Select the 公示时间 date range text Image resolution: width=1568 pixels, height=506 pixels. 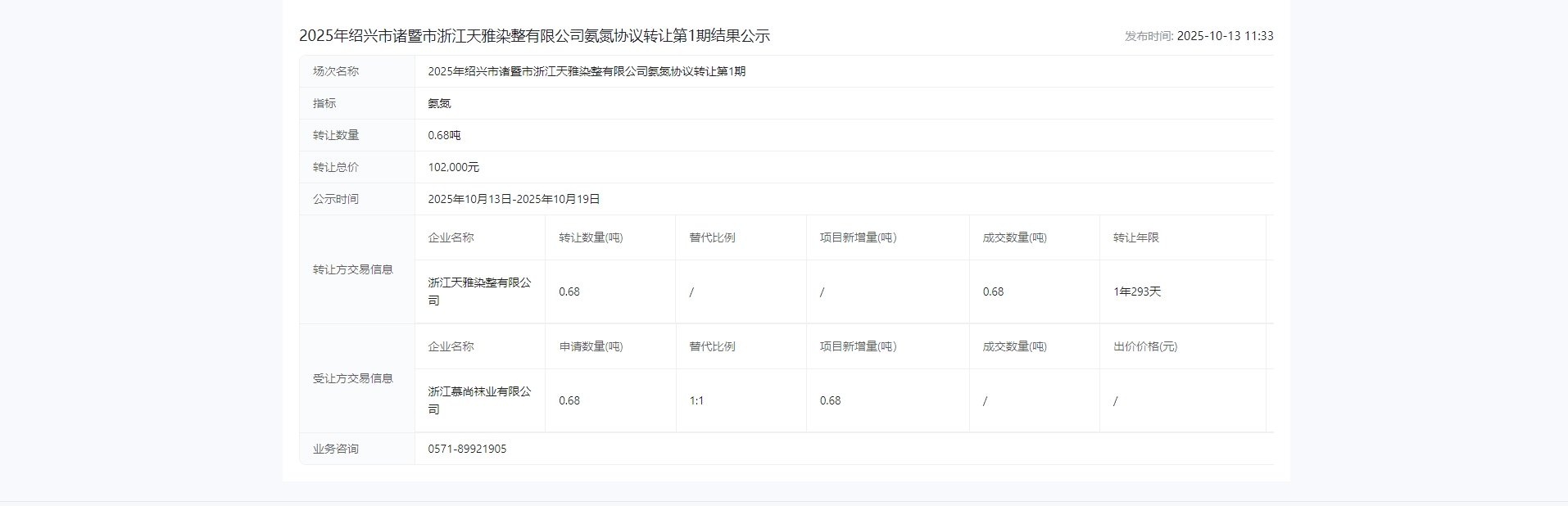tap(514, 199)
